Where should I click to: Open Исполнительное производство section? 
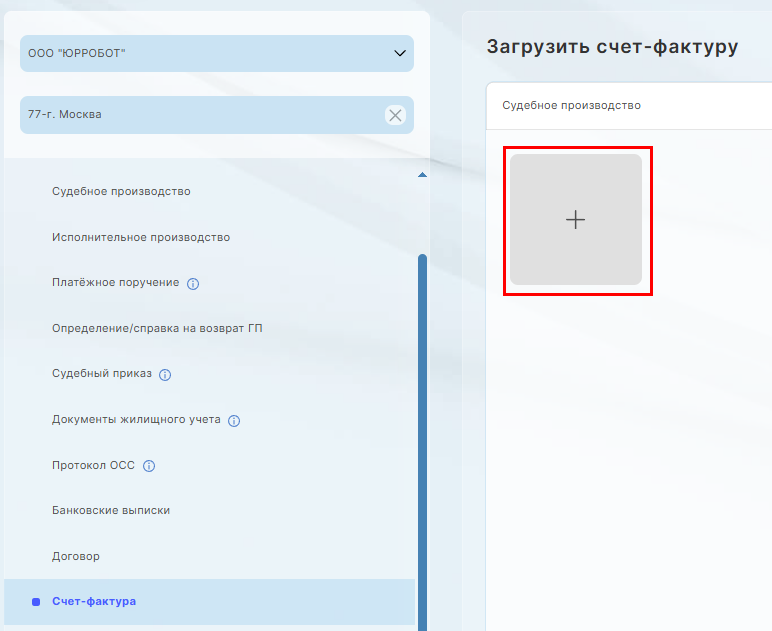point(141,237)
